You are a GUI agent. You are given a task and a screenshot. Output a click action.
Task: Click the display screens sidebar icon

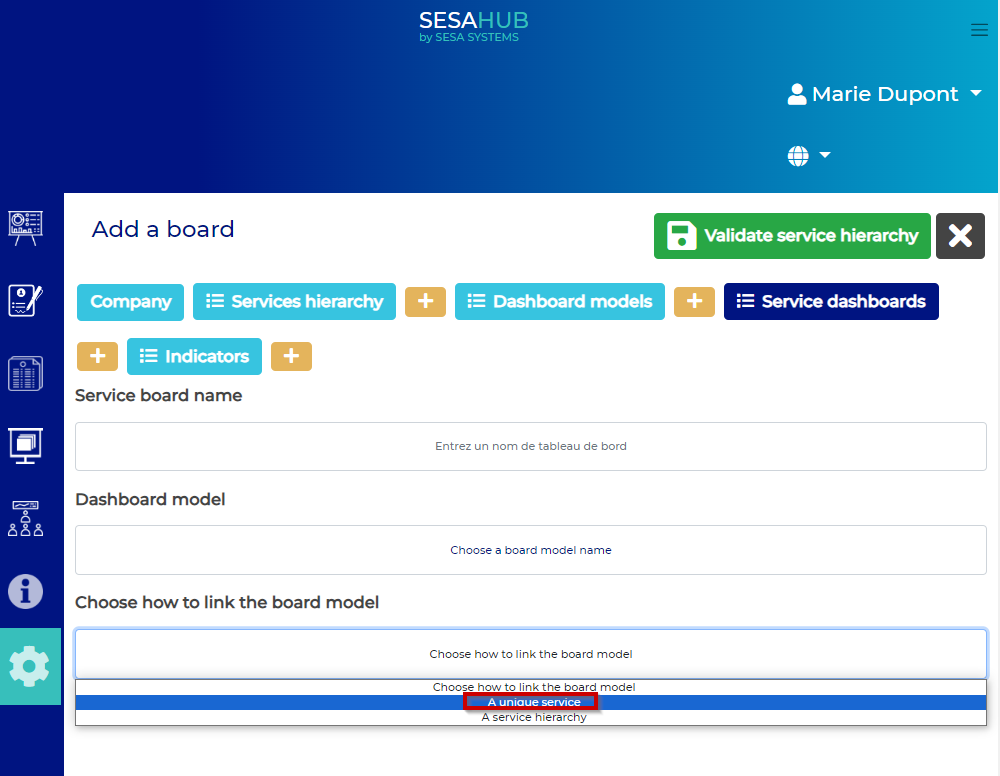tap(25, 445)
